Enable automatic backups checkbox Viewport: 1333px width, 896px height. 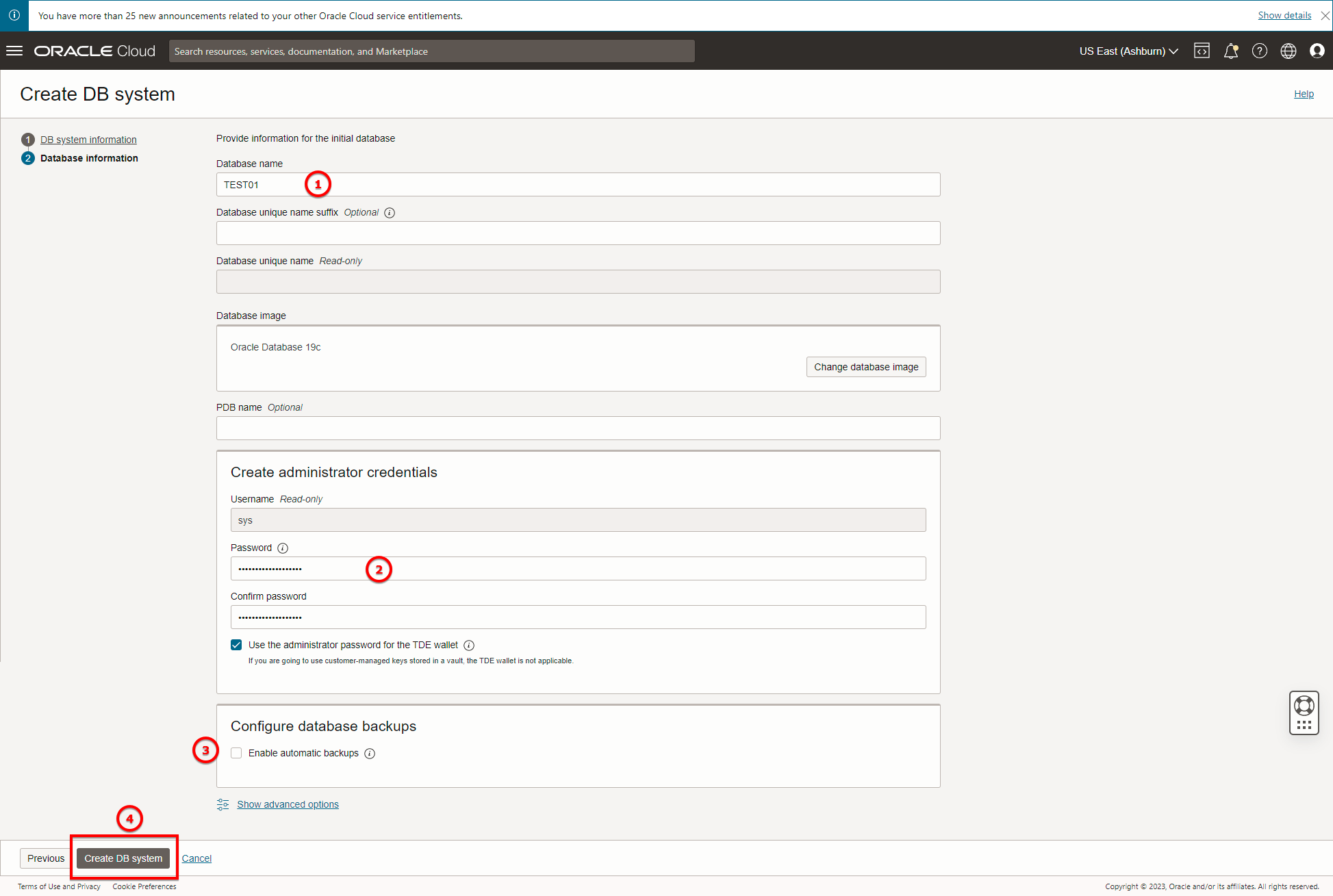click(x=236, y=753)
